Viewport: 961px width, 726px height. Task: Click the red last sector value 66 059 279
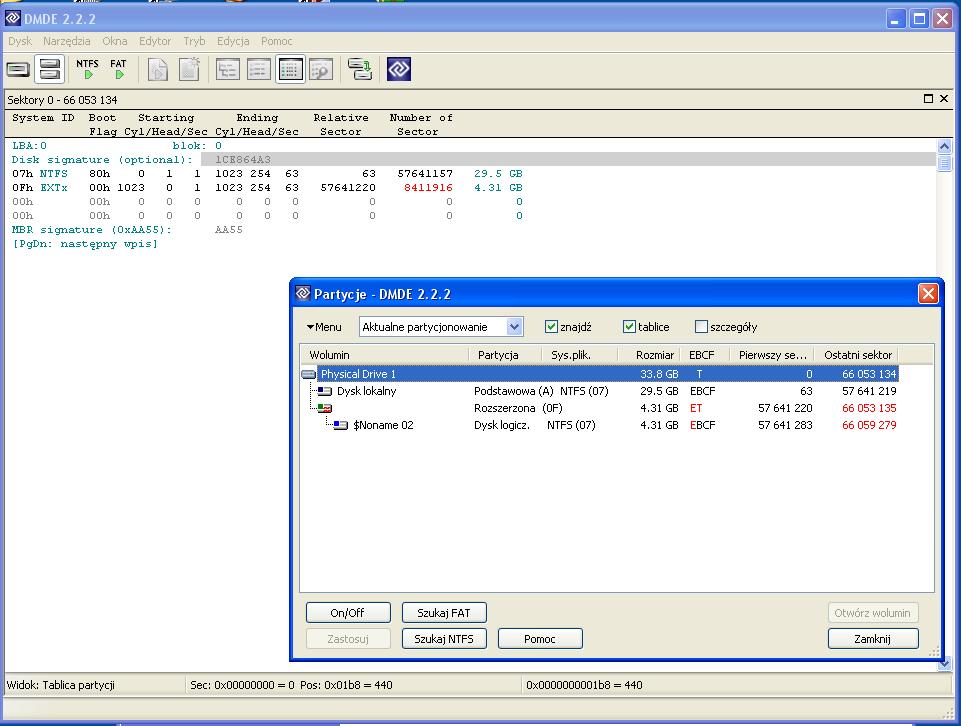click(x=869, y=425)
